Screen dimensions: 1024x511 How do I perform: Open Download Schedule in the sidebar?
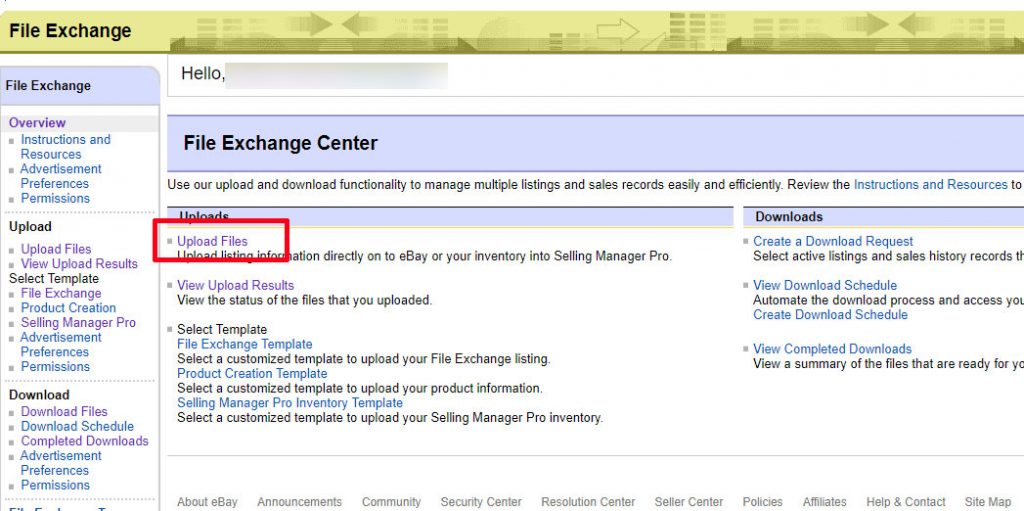pyautogui.click(x=77, y=426)
